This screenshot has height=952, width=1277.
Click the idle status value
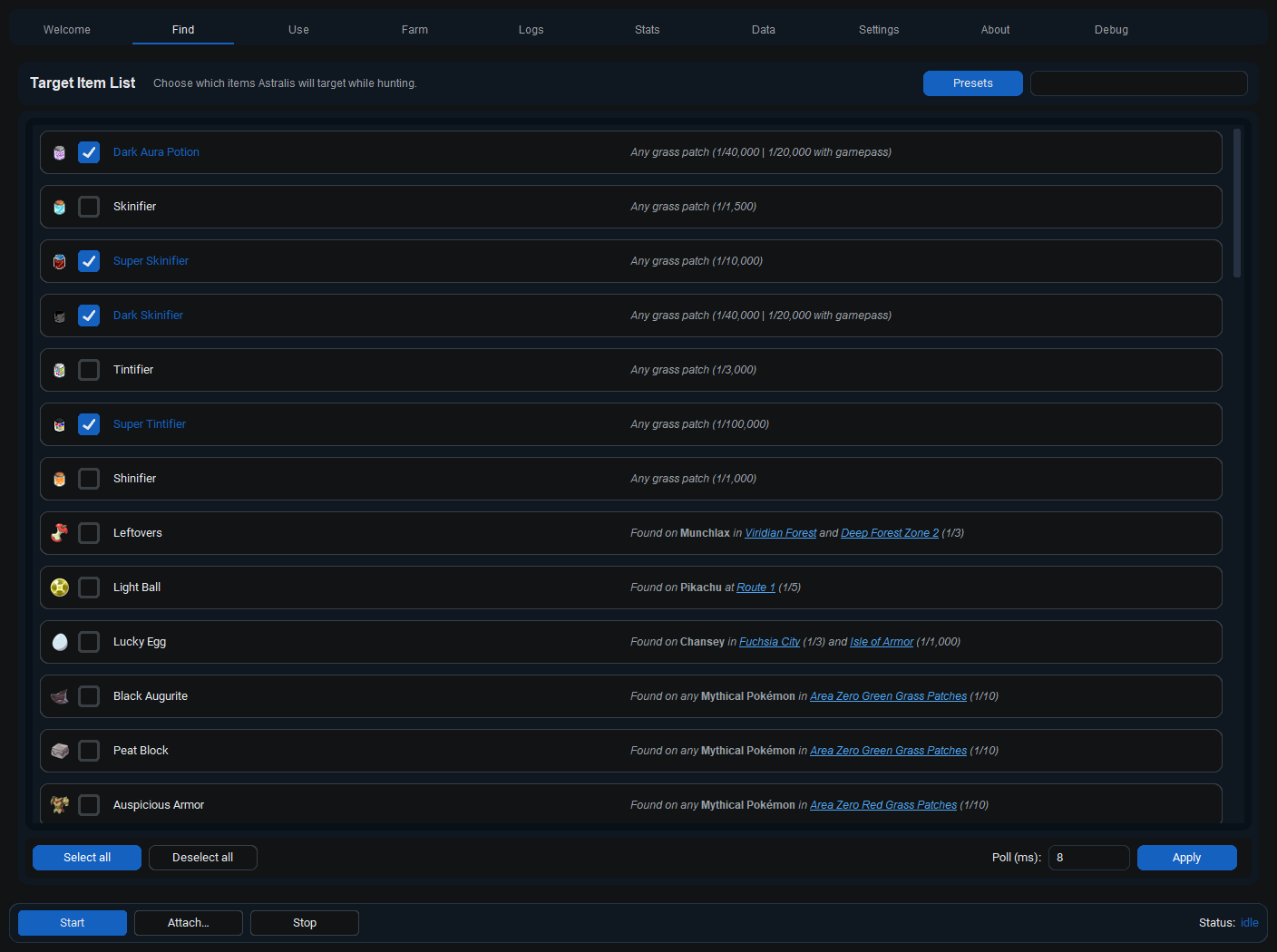pos(1250,923)
